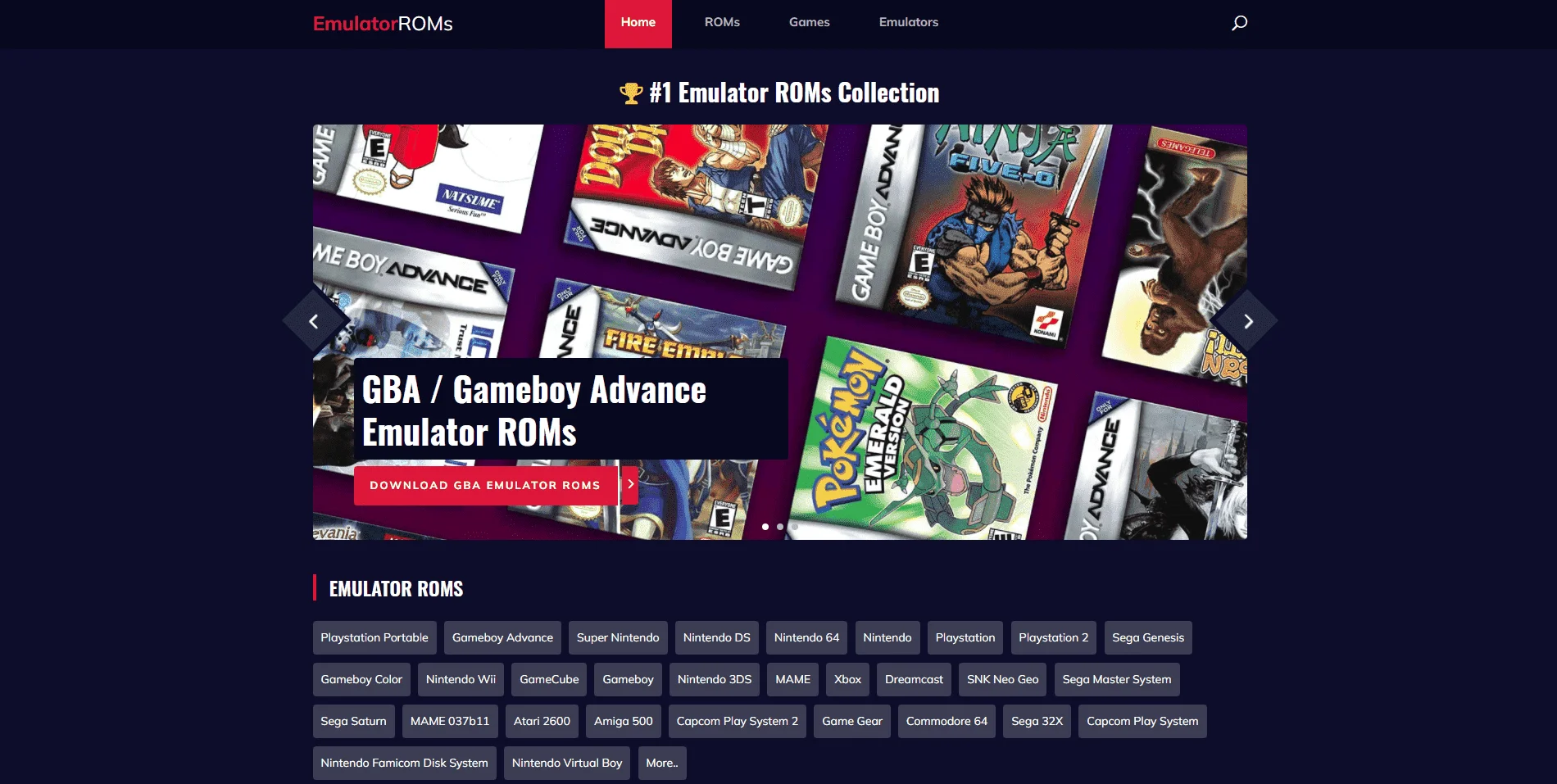
Task: Open Nintendo Virtual Boy ROMs
Action: click(x=567, y=763)
